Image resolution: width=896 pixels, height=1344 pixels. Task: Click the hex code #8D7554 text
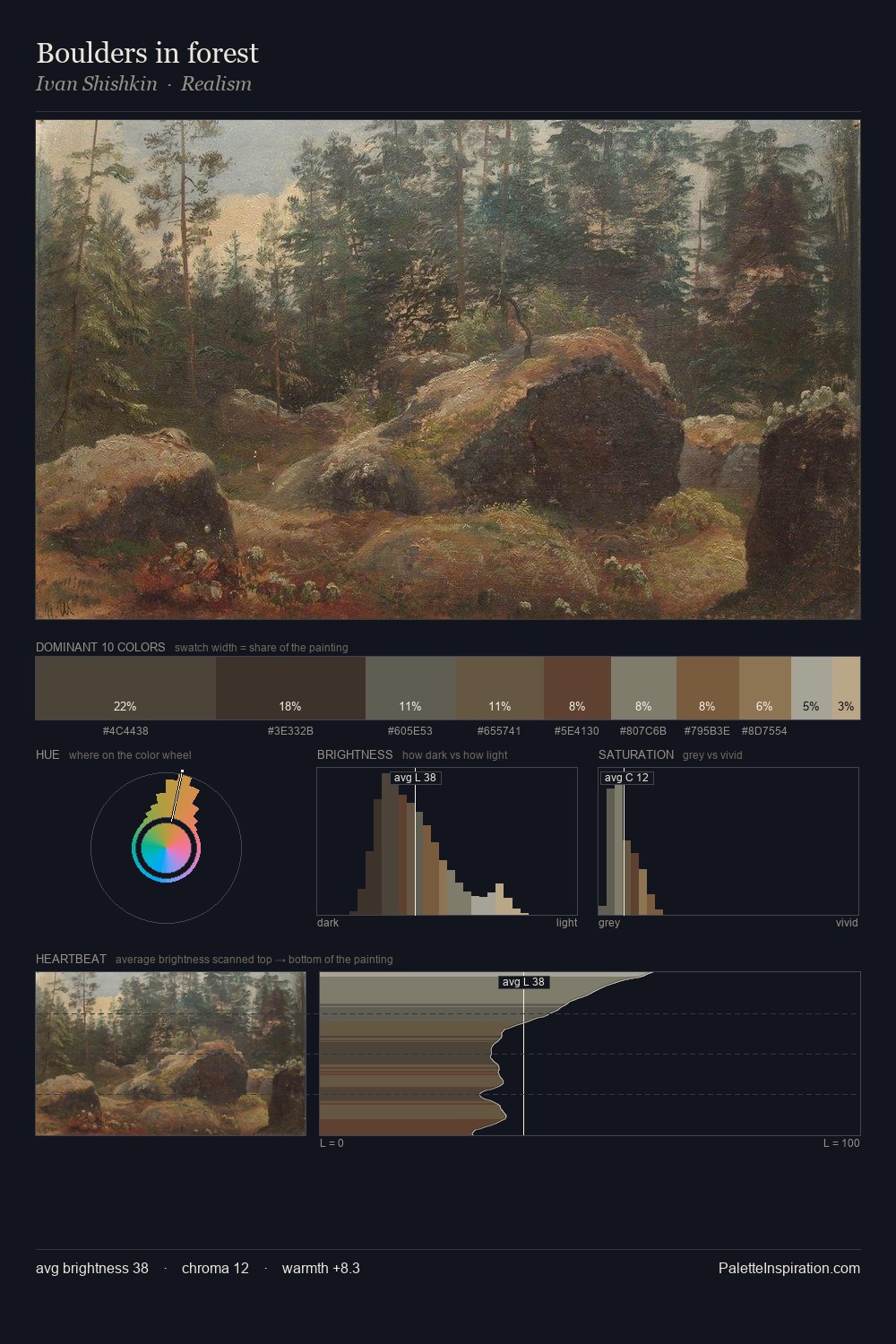click(764, 731)
